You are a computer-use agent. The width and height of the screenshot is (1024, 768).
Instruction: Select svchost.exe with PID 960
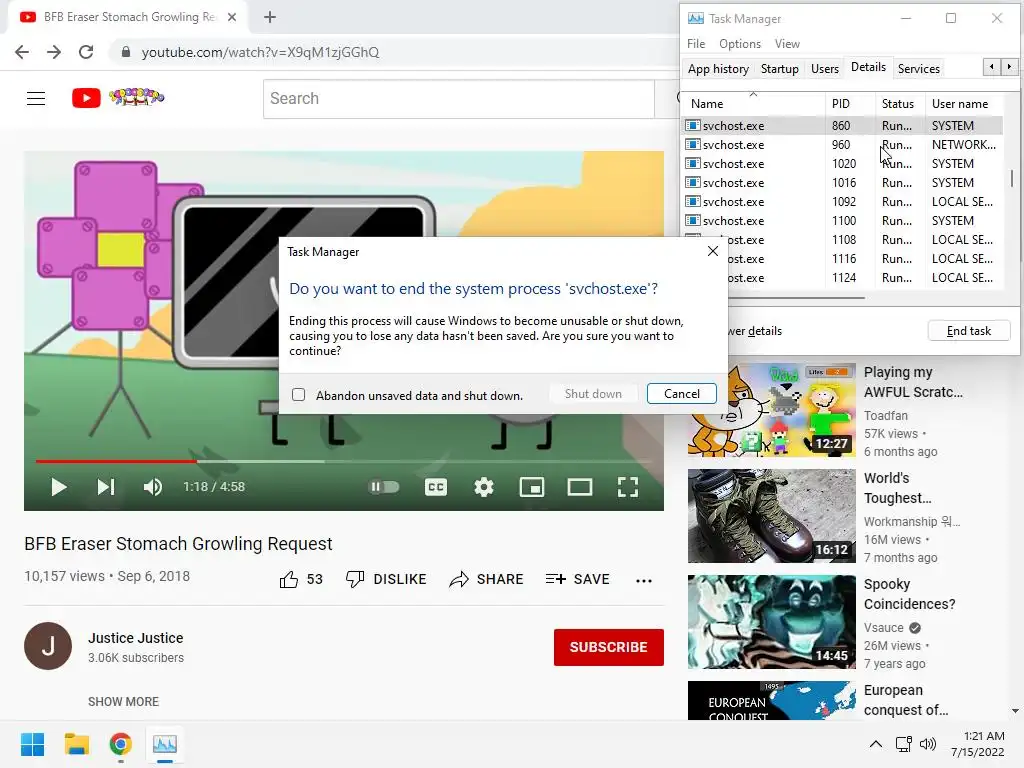coord(842,144)
